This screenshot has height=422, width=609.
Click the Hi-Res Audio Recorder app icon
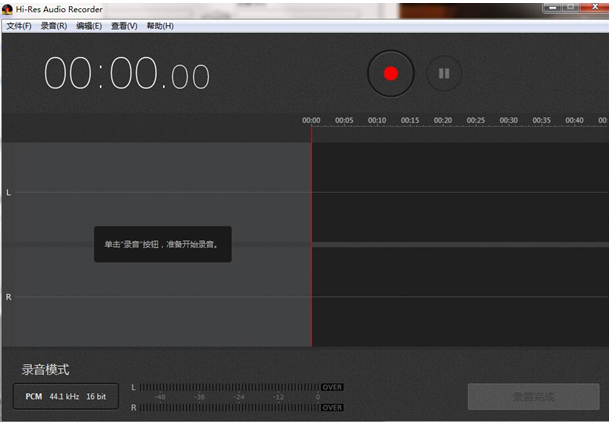pyautogui.click(x=7, y=9)
